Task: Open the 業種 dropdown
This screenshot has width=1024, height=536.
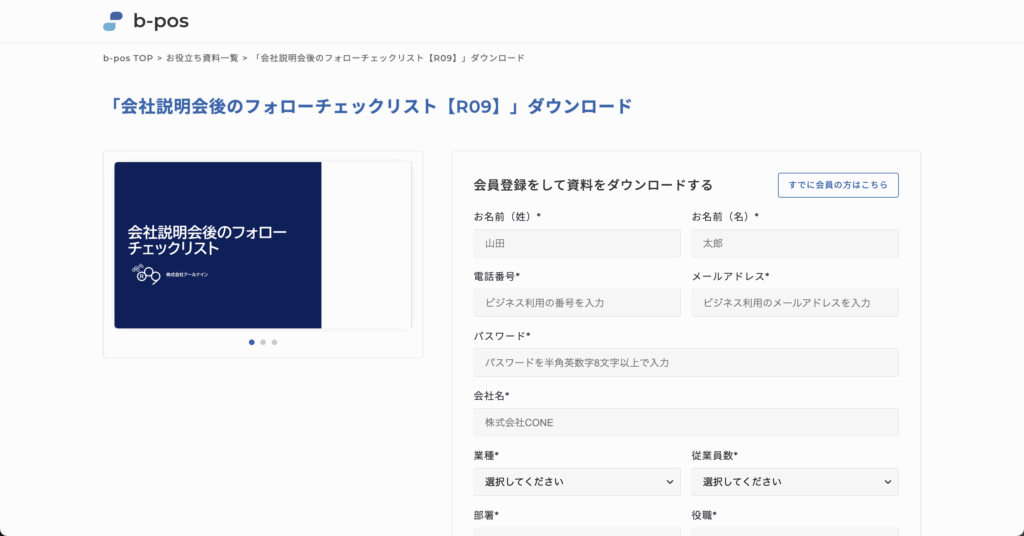Action: (577, 482)
